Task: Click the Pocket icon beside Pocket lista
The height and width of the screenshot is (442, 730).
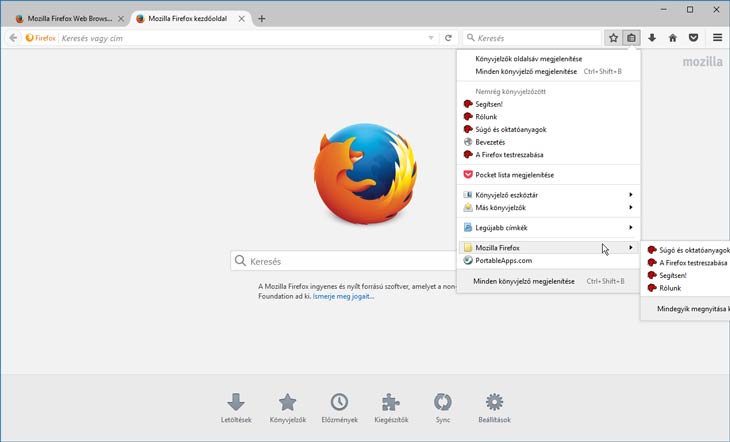Action: [468, 175]
